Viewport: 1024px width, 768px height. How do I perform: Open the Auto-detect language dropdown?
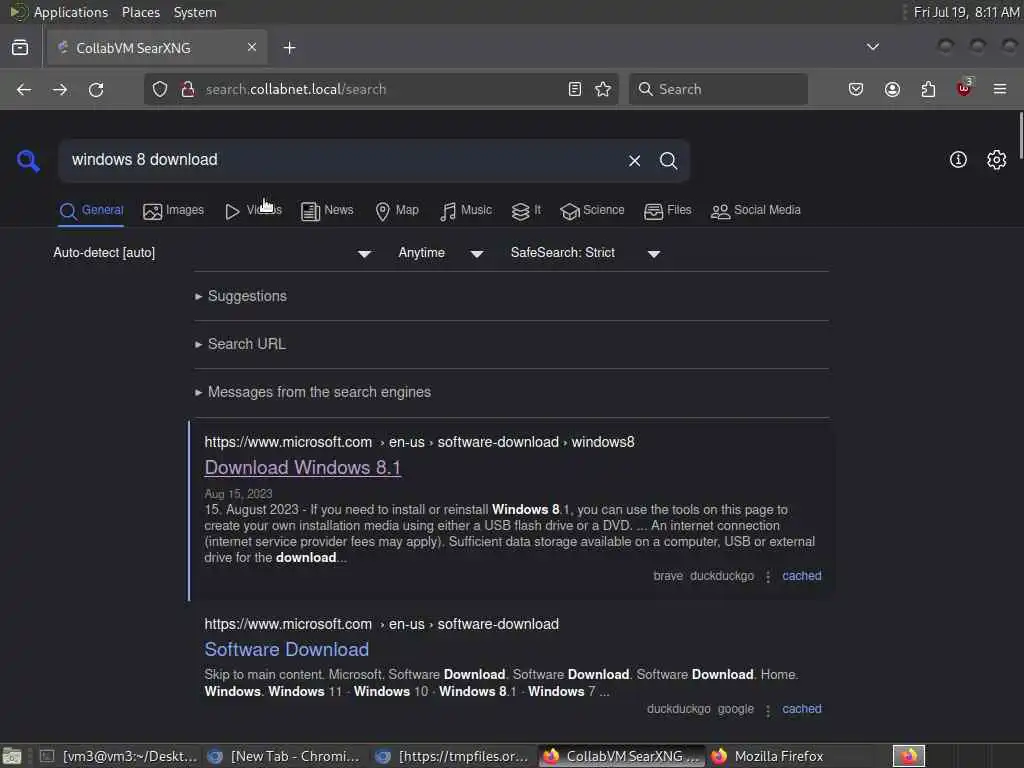pyautogui.click(x=212, y=253)
